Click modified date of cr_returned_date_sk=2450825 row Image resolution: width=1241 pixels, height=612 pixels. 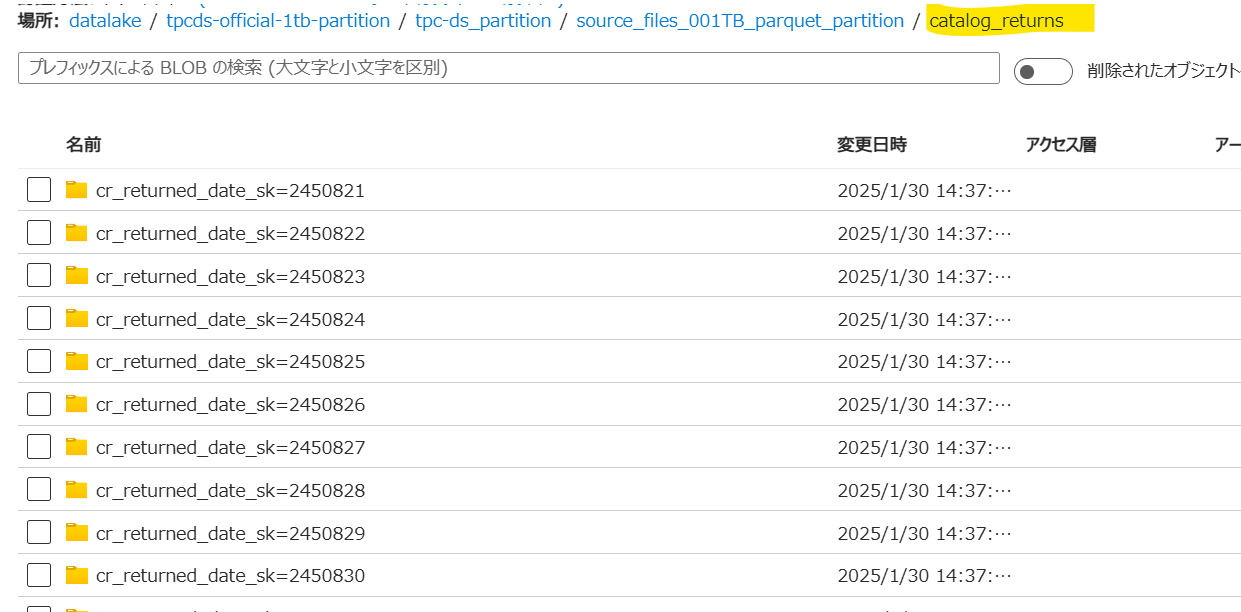pyautogui.click(x=925, y=362)
